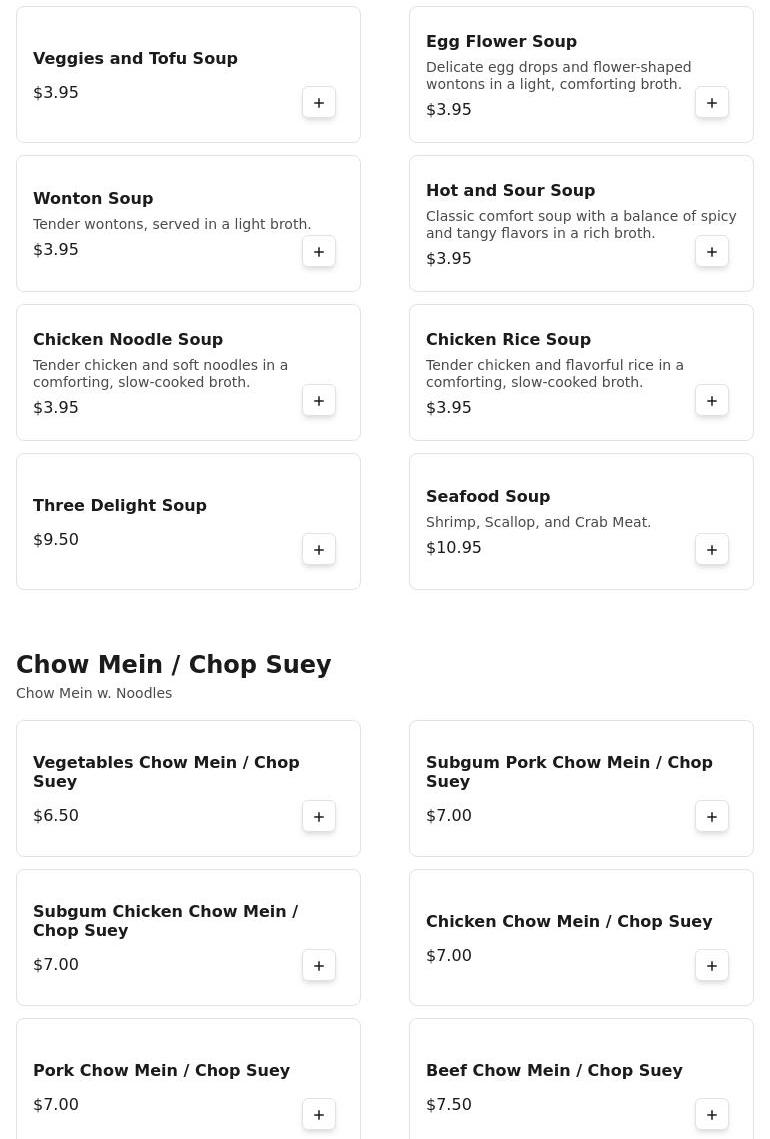Add Veggies and Tofu Soup to order
770x1139 pixels.
click(x=319, y=102)
